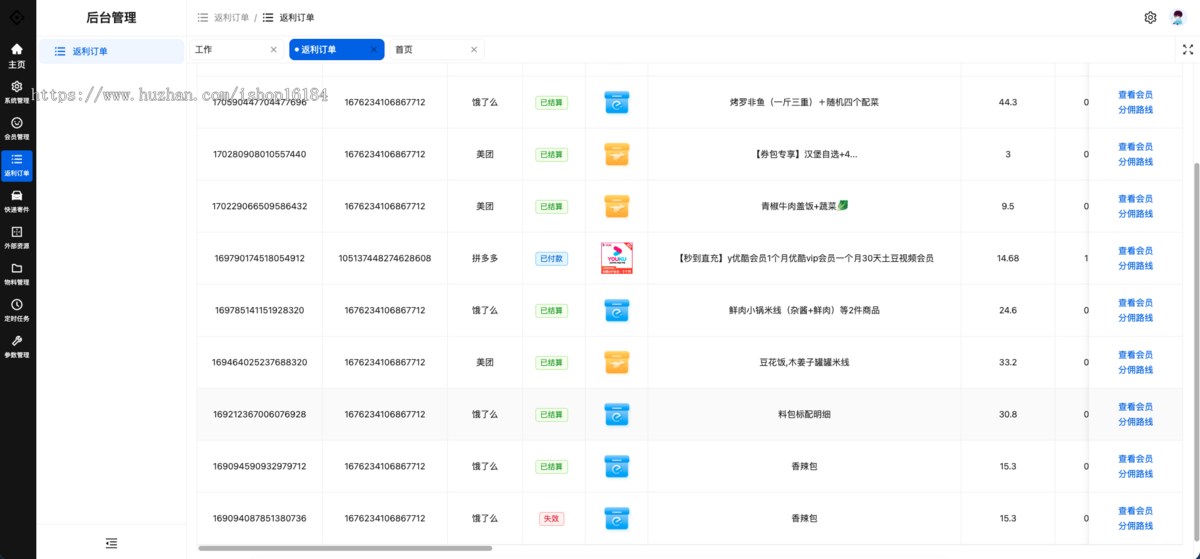Viewport: 1200px width, 559px height.
Task: Click 查看会员 for the 鲜肉小锅米线 order
Action: coord(1135,303)
